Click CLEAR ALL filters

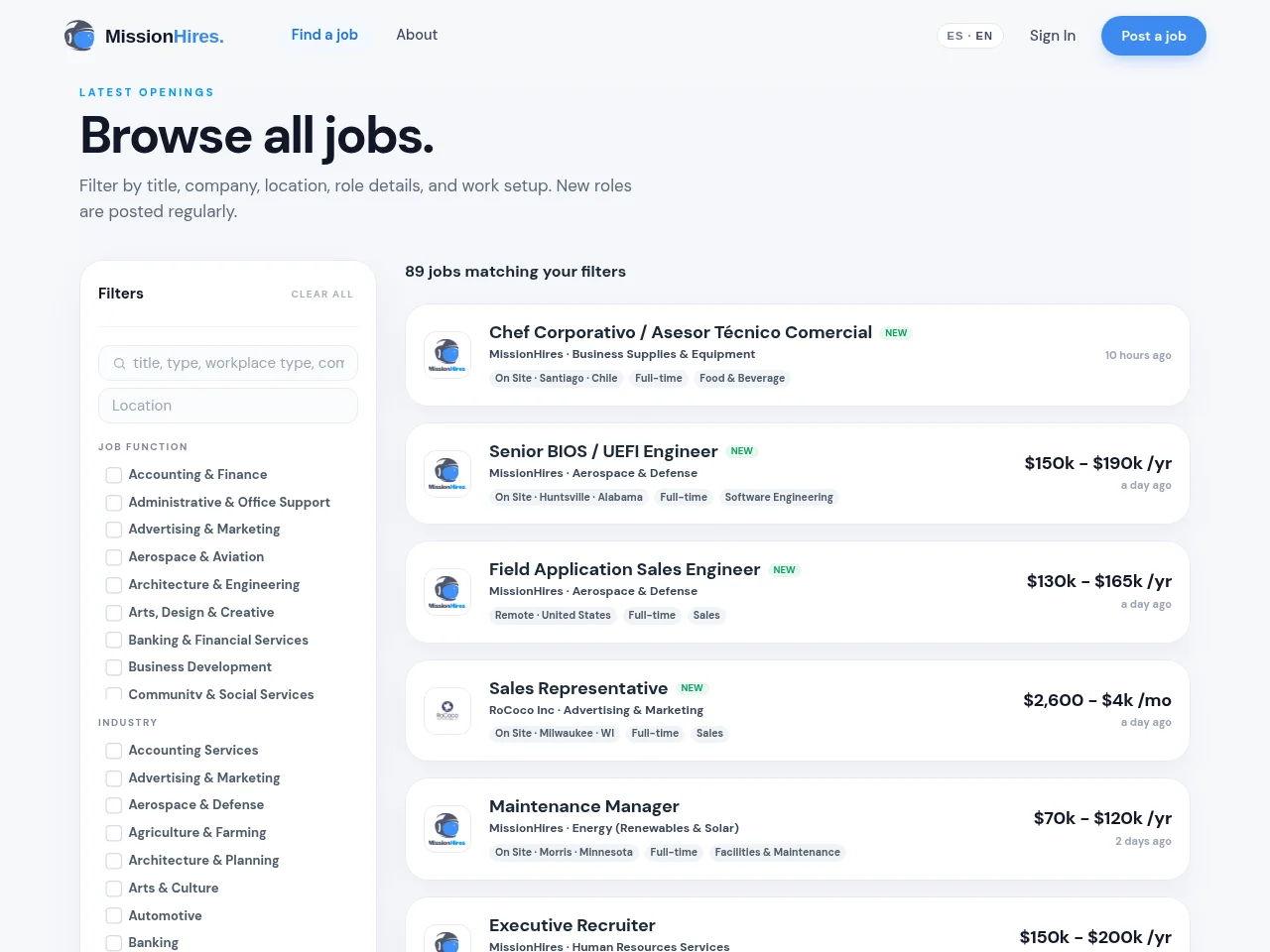click(322, 295)
